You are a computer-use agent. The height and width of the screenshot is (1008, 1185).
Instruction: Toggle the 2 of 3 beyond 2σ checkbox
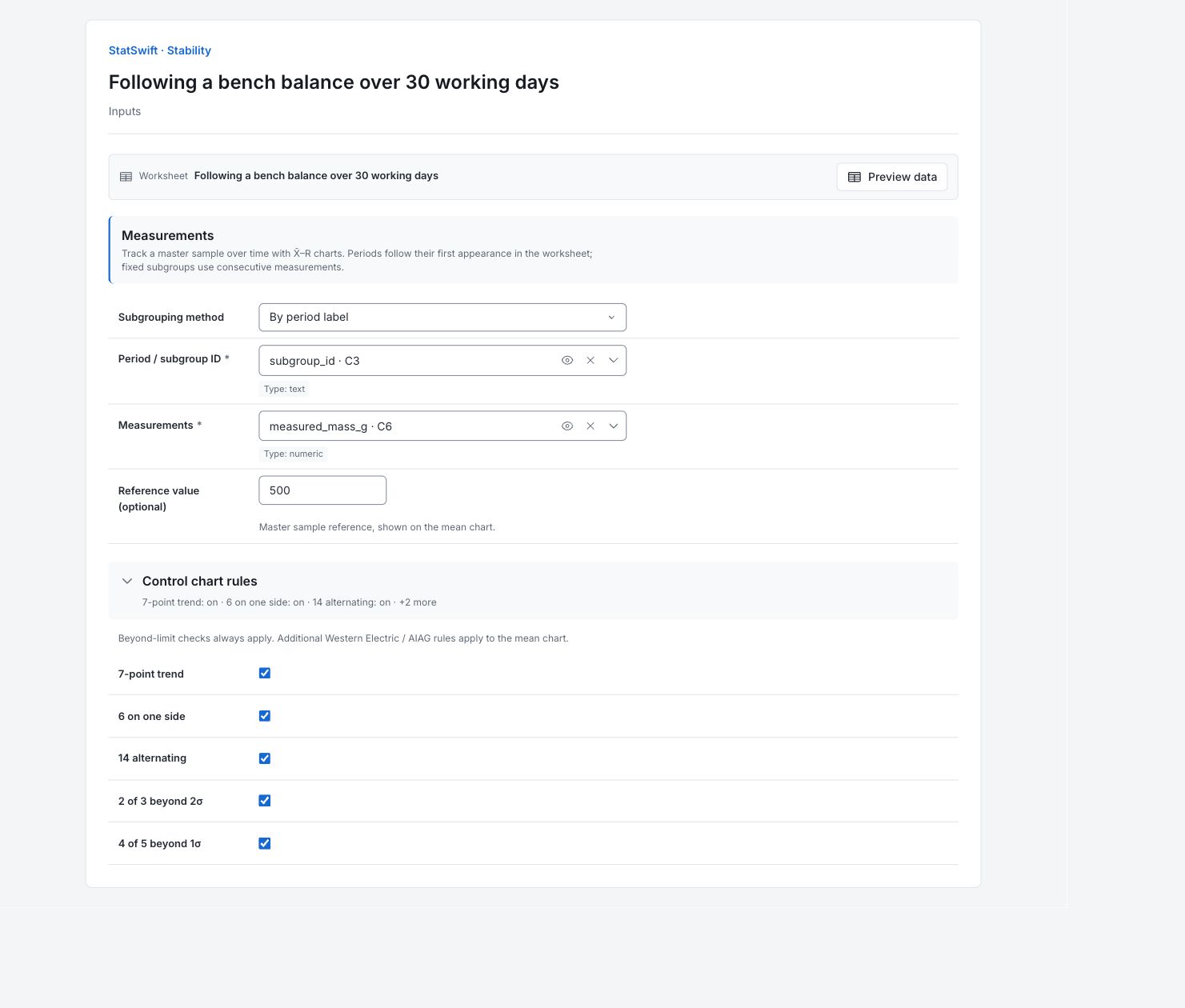(x=265, y=800)
